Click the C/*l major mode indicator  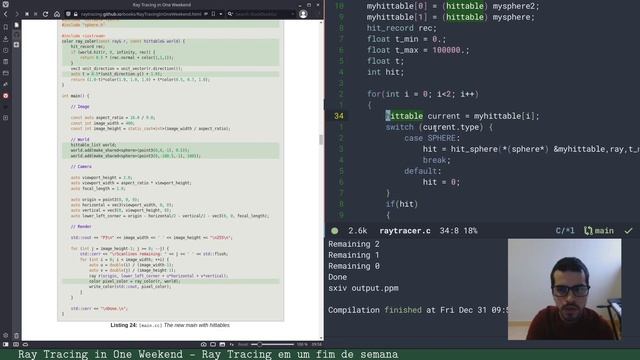tap(564, 231)
